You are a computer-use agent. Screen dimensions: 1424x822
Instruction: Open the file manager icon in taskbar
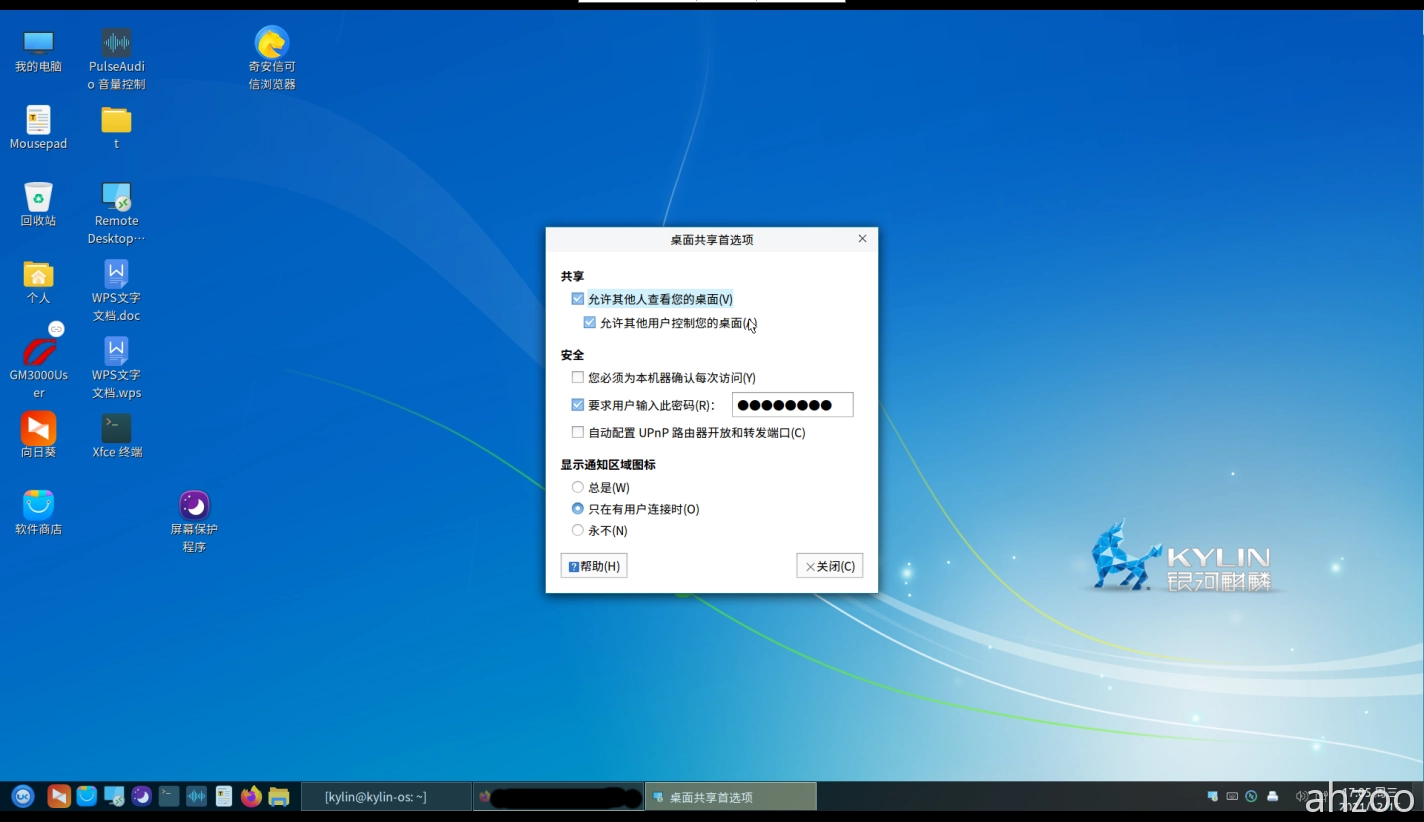tap(279, 796)
